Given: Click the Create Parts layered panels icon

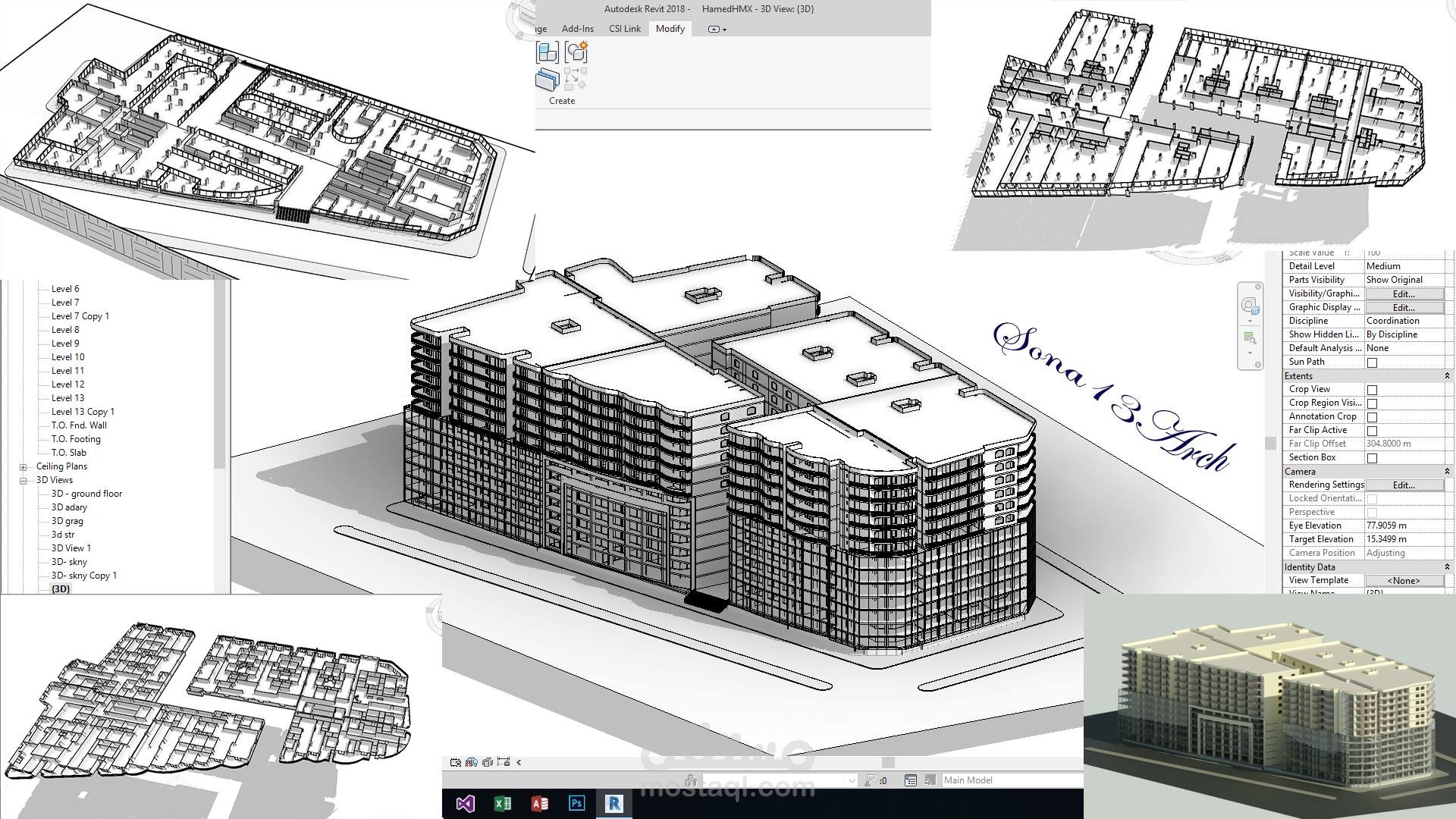Looking at the screenshot, I should 547,80.
